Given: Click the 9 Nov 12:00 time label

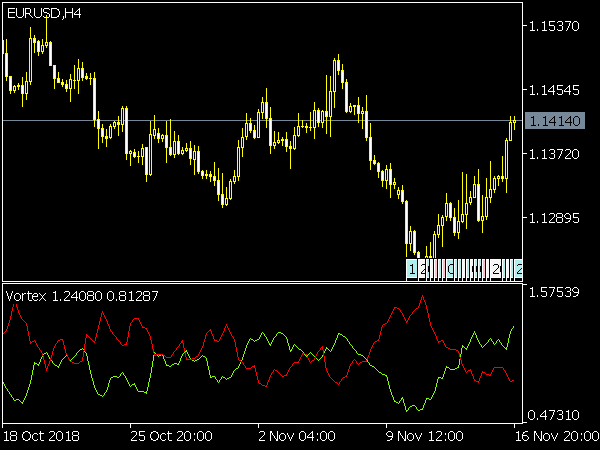Looking at the screenshot, I should click(425, 436).
